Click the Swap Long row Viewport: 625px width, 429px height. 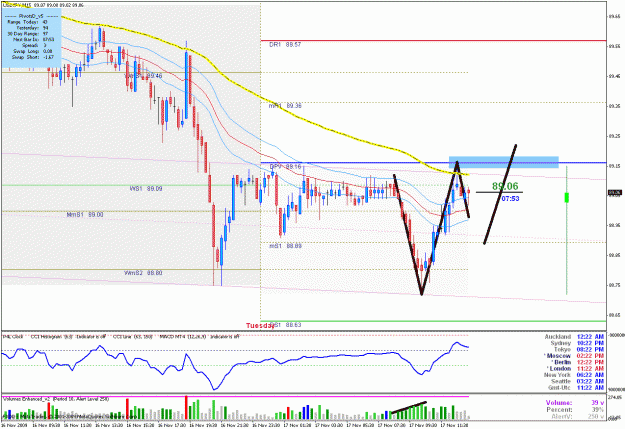click(32, 51)
